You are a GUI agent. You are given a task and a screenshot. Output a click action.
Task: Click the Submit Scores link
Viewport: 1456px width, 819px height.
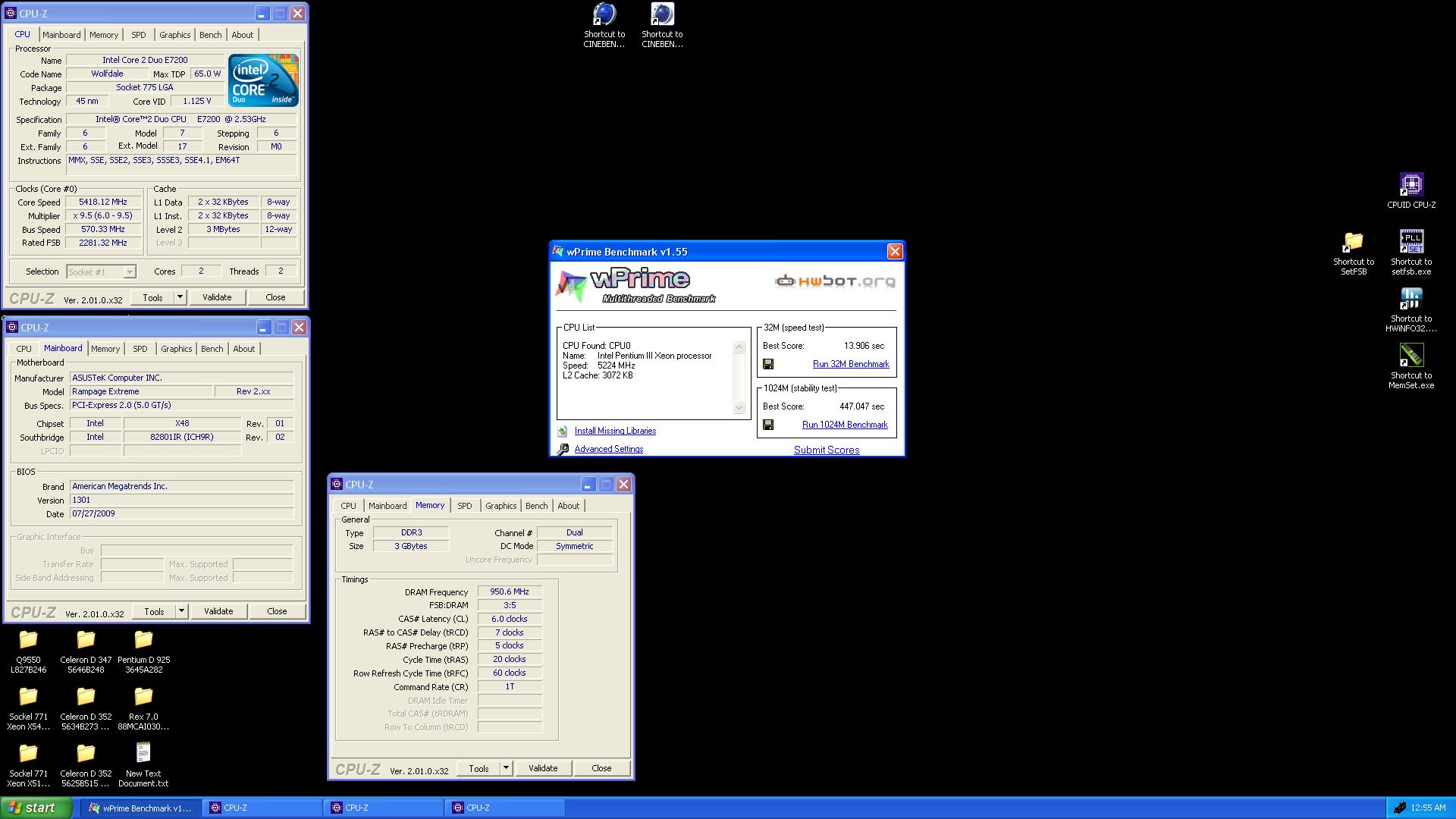(x=827, y=450)
